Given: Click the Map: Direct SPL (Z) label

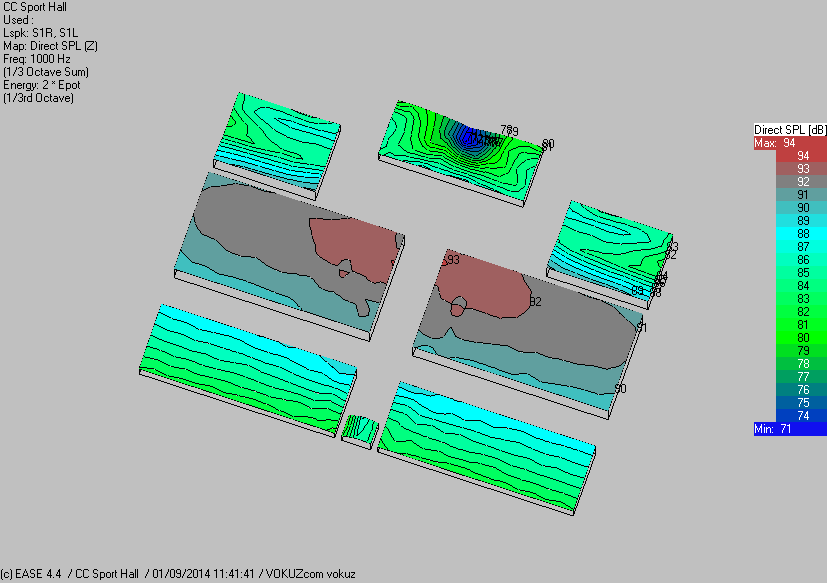Looking at the screenshot, I should (x=50, y=46).
